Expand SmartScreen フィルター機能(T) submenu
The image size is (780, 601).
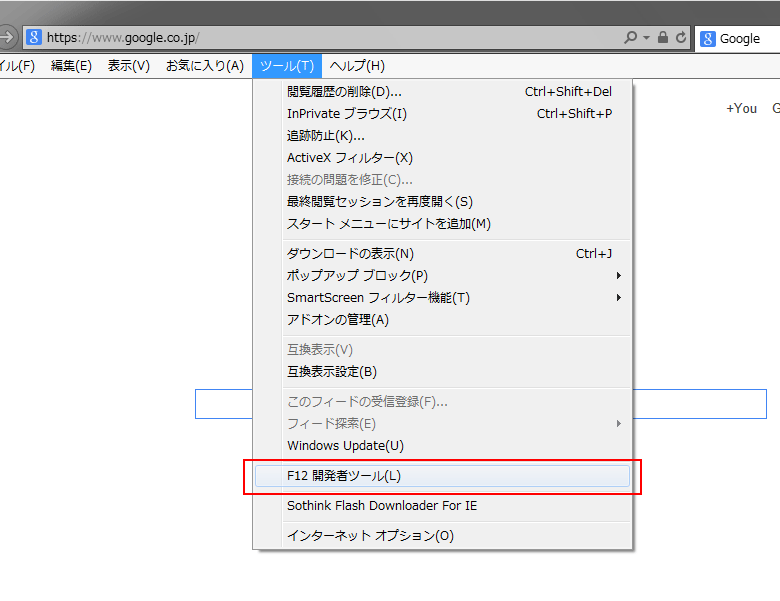click(x=443, y=298)
